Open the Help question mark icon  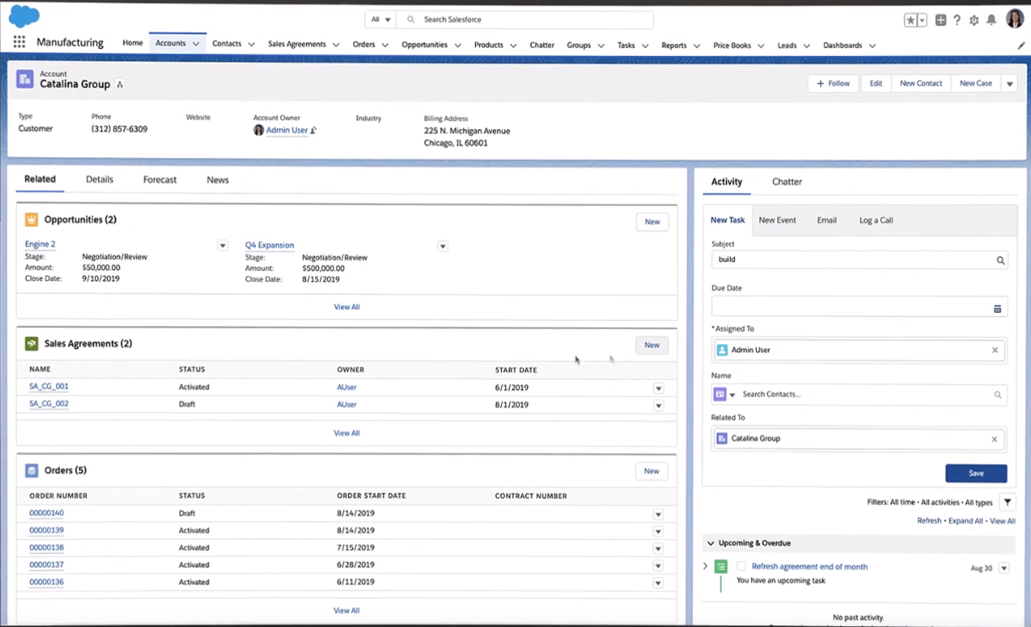pyautogui.click(x=957, y=20)
